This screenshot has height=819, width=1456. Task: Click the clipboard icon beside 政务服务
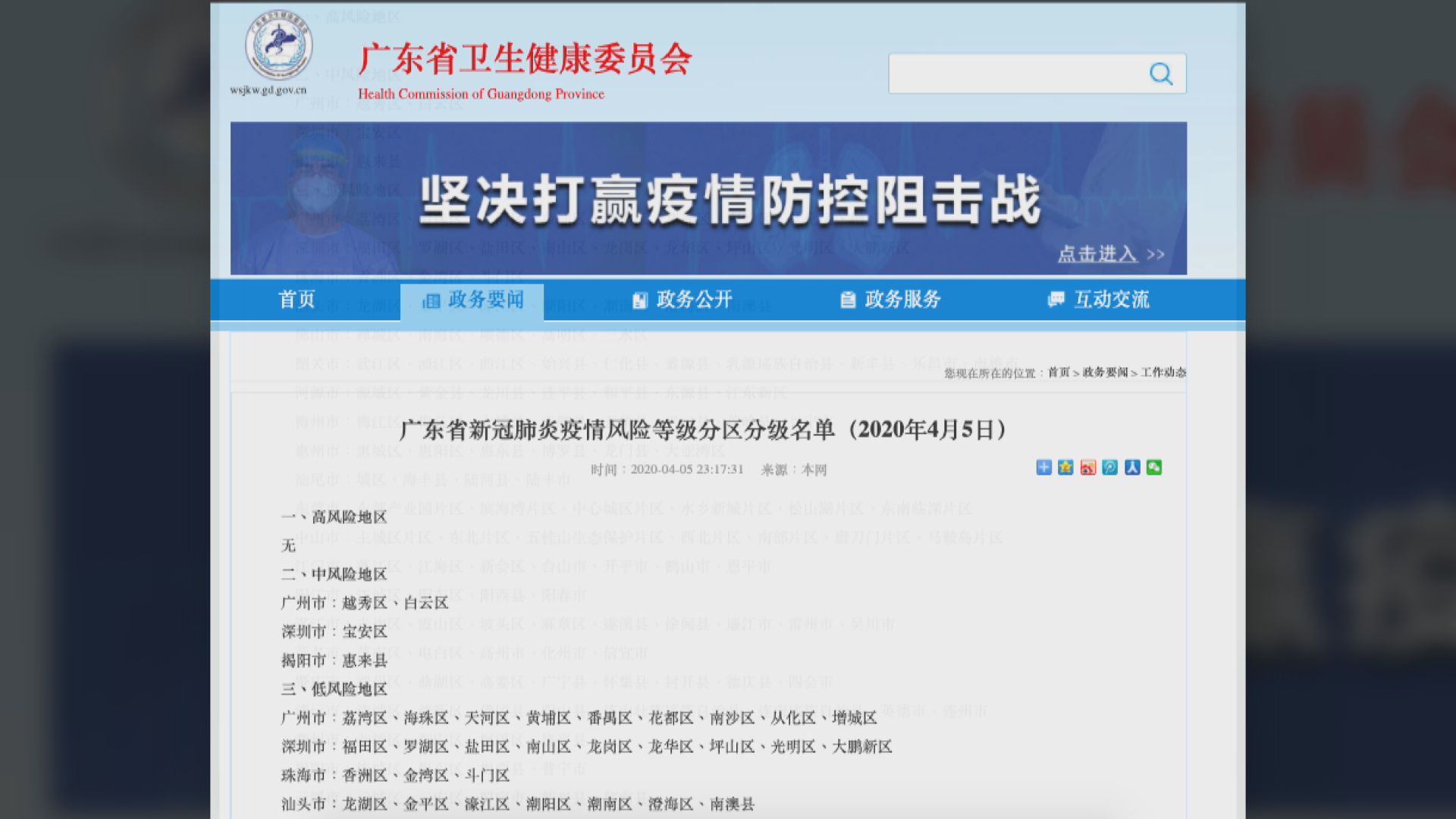847,300
